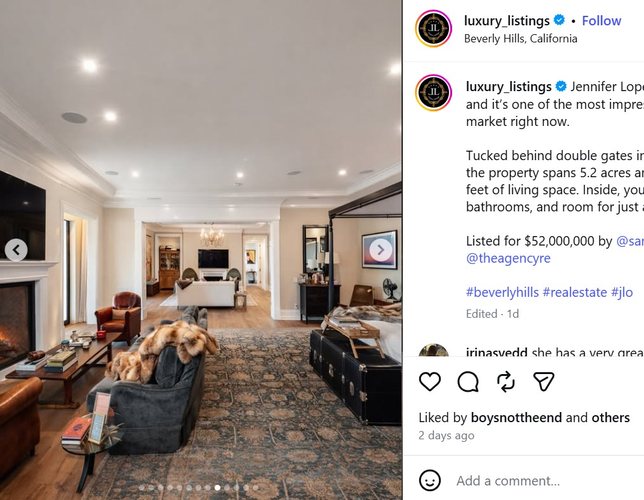
Task: Follow the luxury_listings account
Action: click(601, 21)
